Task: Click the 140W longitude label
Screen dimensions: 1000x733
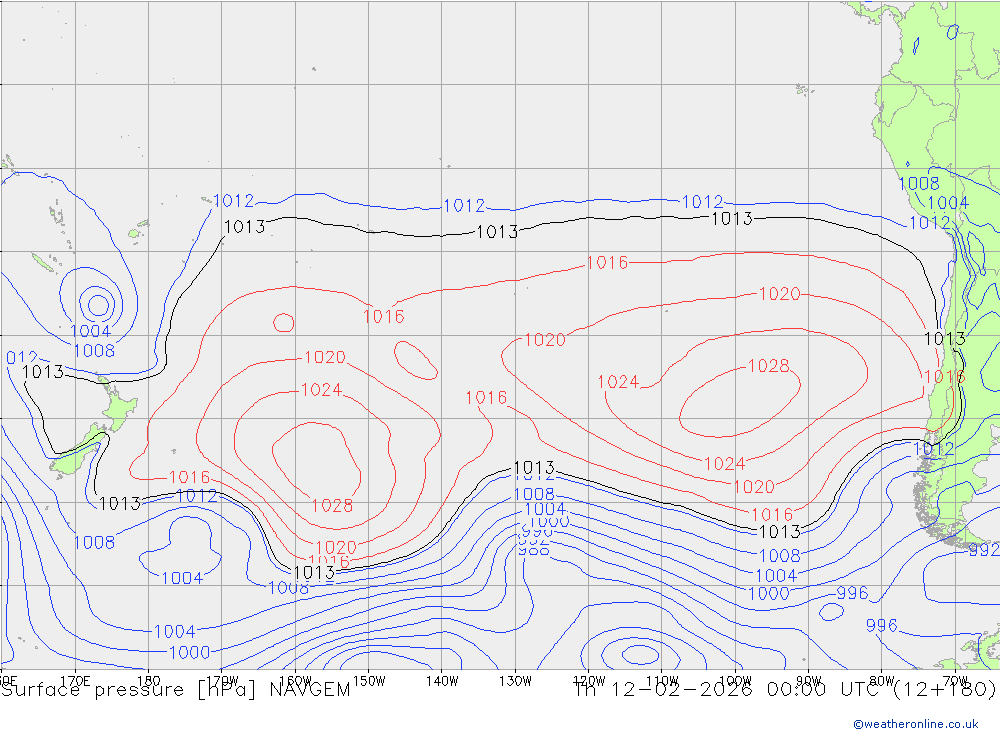Action: coord(442,681)
